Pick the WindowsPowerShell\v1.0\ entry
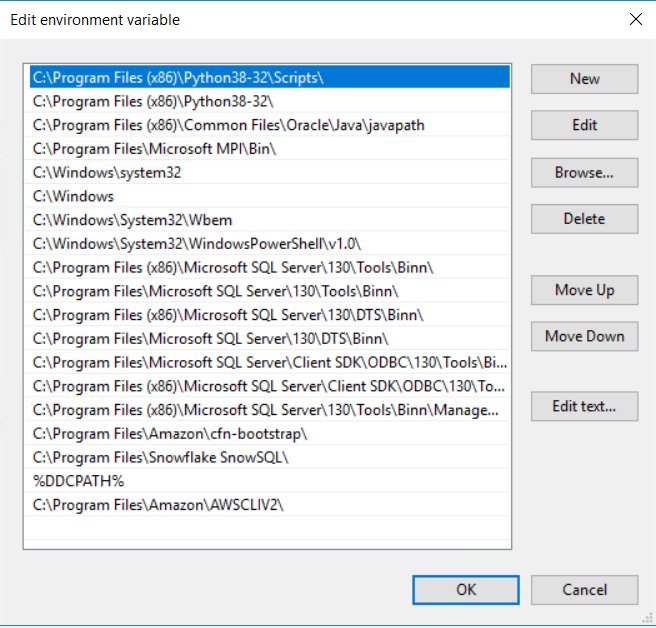The height and width of the screenshot is (628, 656). [x=196, y=243]
